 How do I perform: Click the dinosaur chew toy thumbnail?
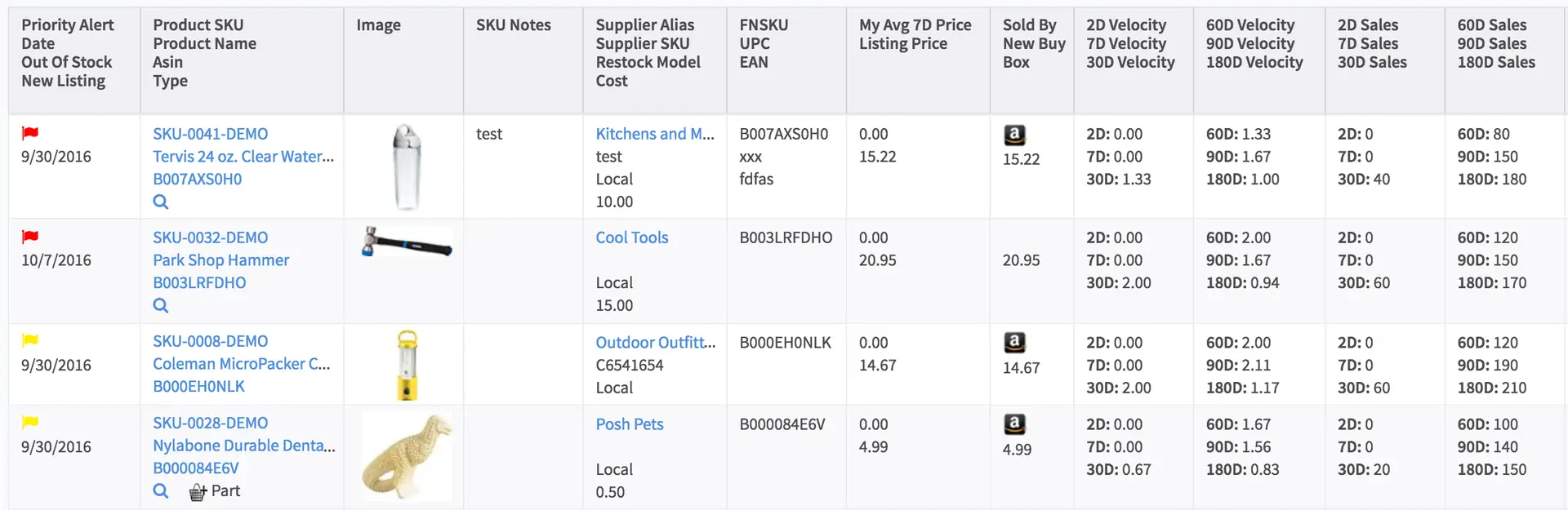[407, 456]
